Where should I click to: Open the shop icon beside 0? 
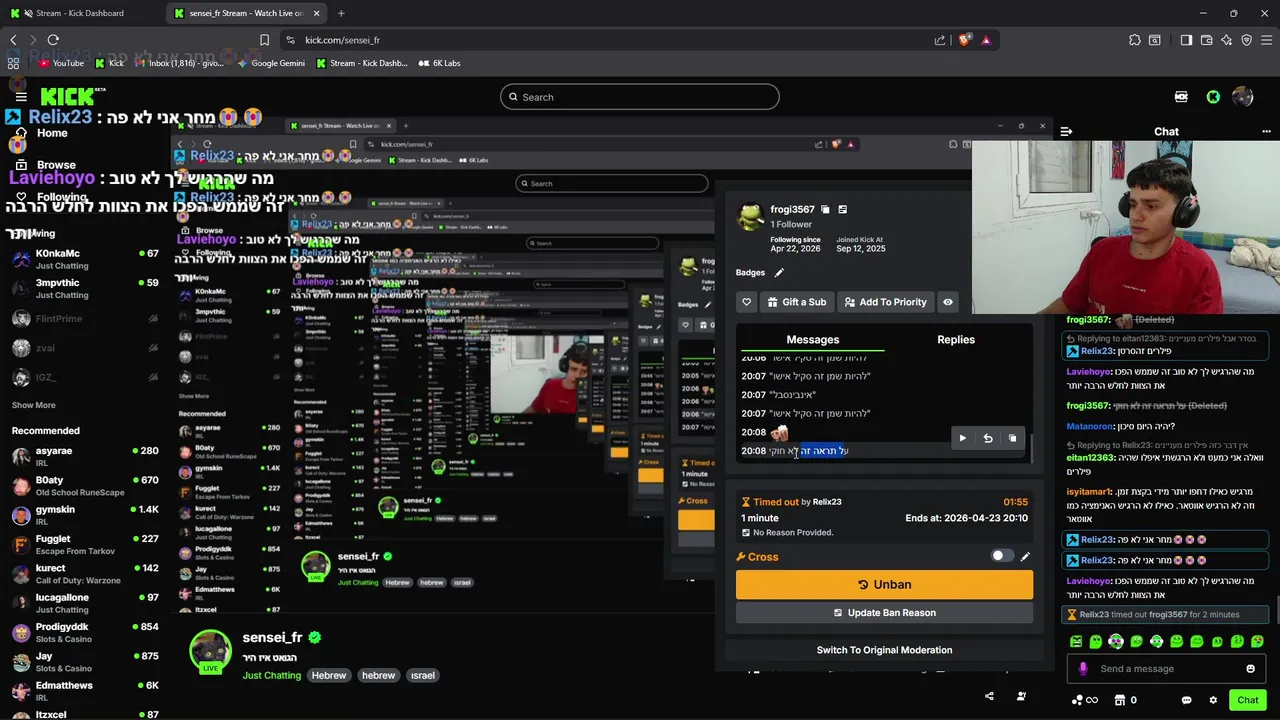(1120, 700)
